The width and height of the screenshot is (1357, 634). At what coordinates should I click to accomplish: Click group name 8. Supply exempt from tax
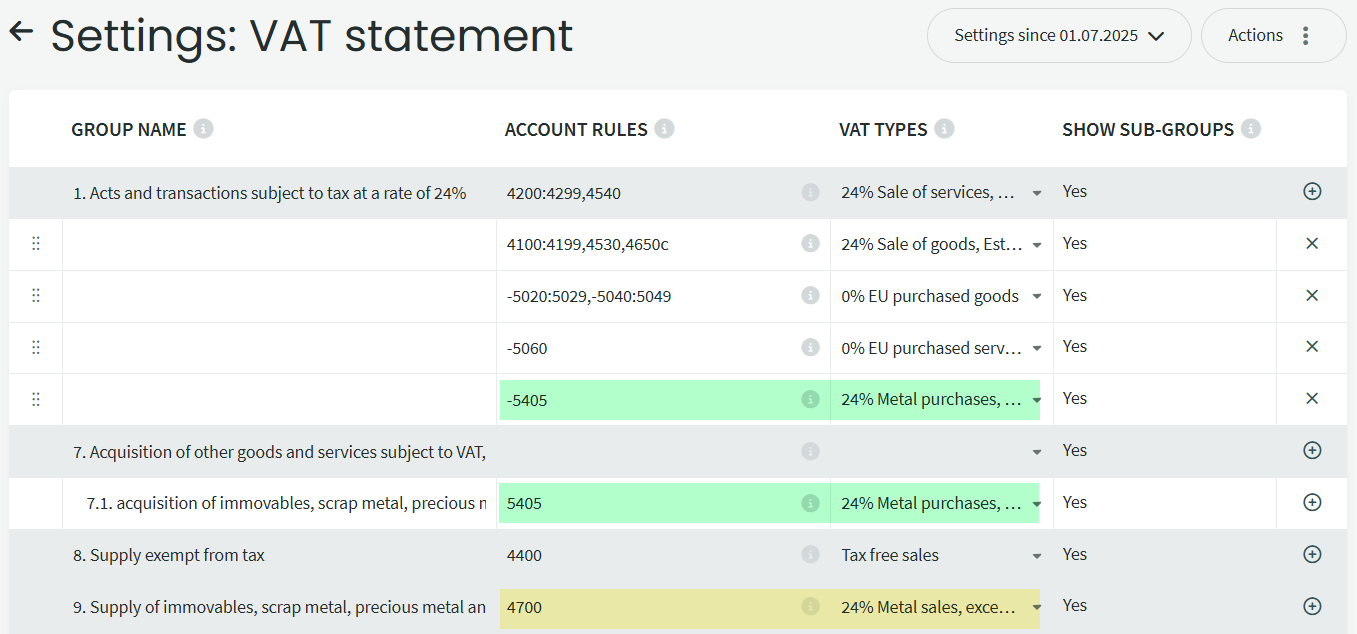point(169,555)
